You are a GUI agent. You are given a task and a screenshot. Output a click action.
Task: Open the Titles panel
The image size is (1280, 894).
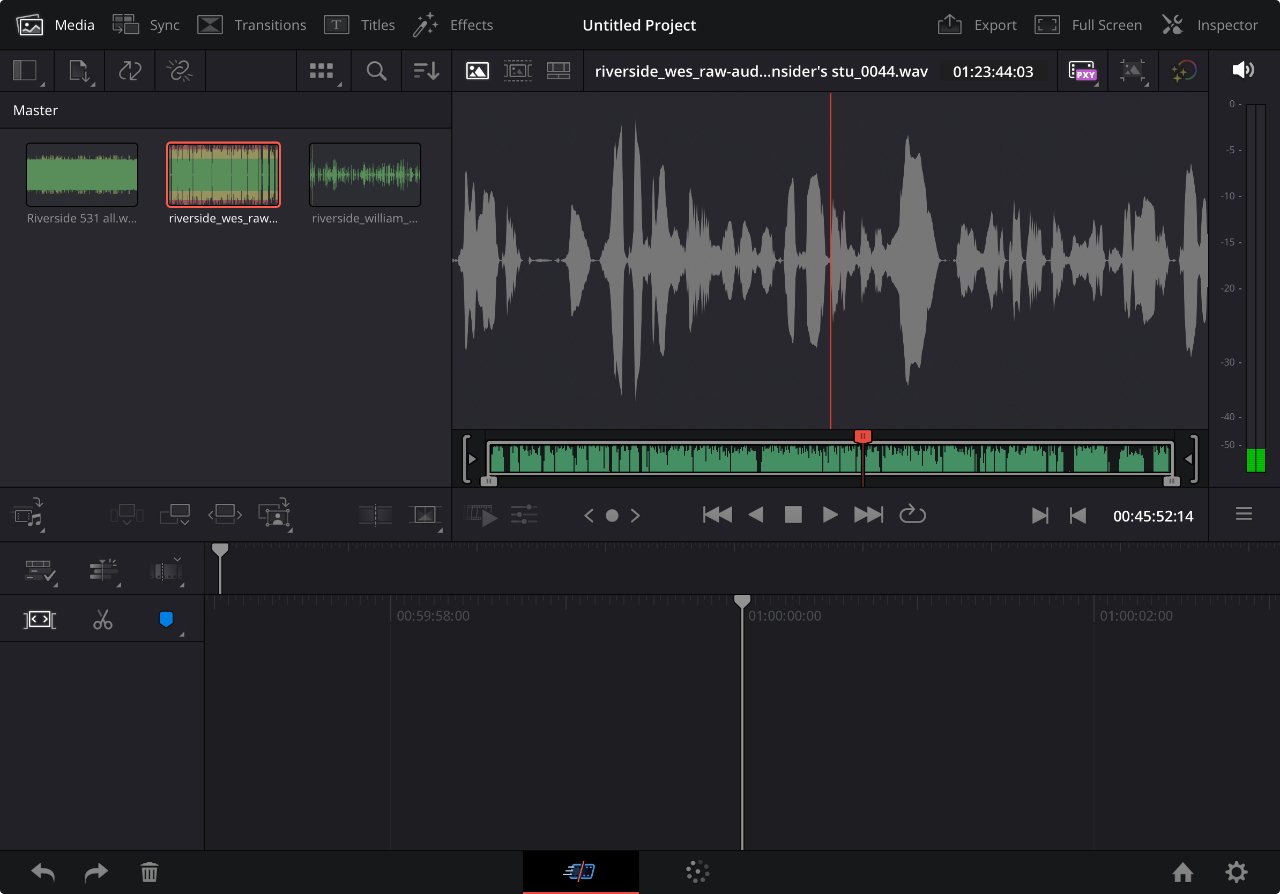[x=360, y=24]
